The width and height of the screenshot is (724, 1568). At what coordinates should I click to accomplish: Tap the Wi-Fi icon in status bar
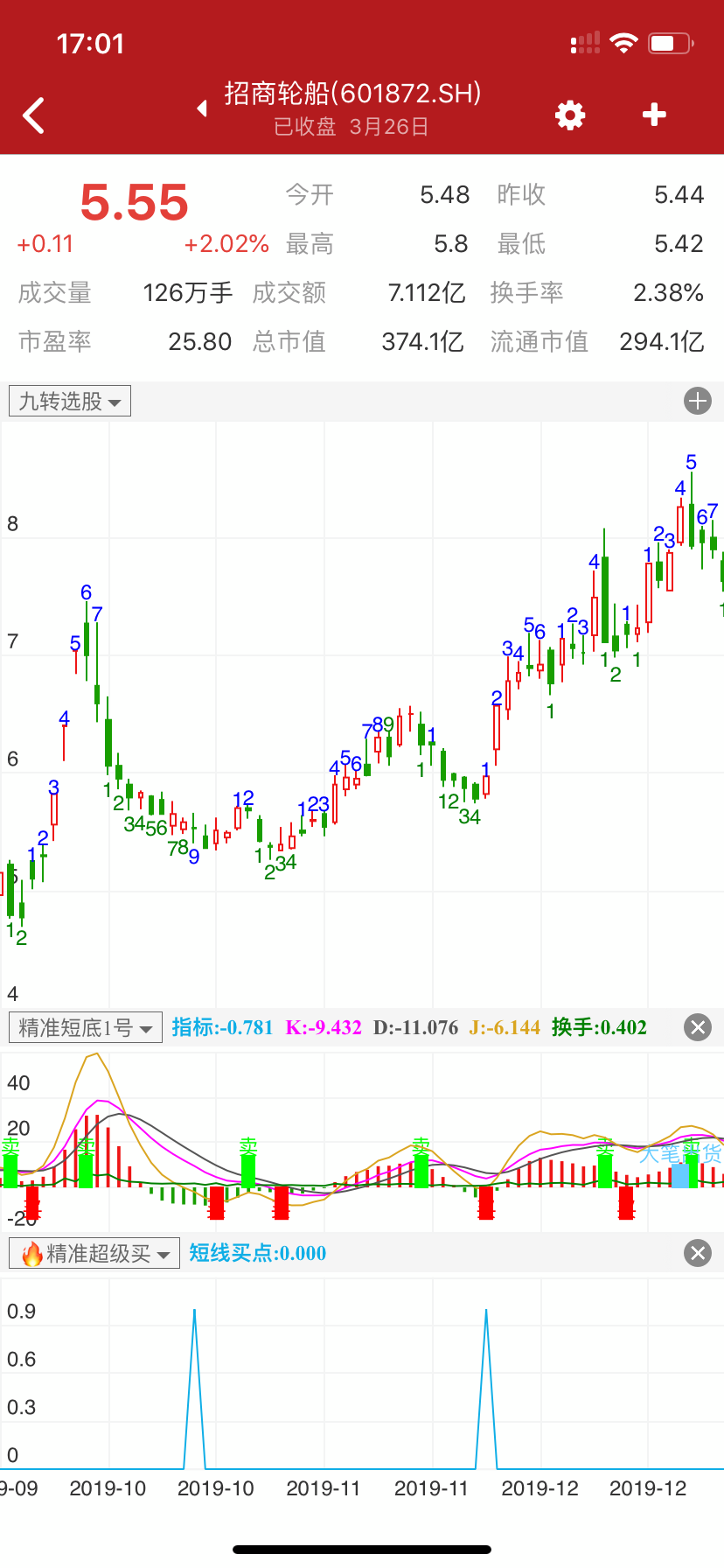tap(623, 43)
